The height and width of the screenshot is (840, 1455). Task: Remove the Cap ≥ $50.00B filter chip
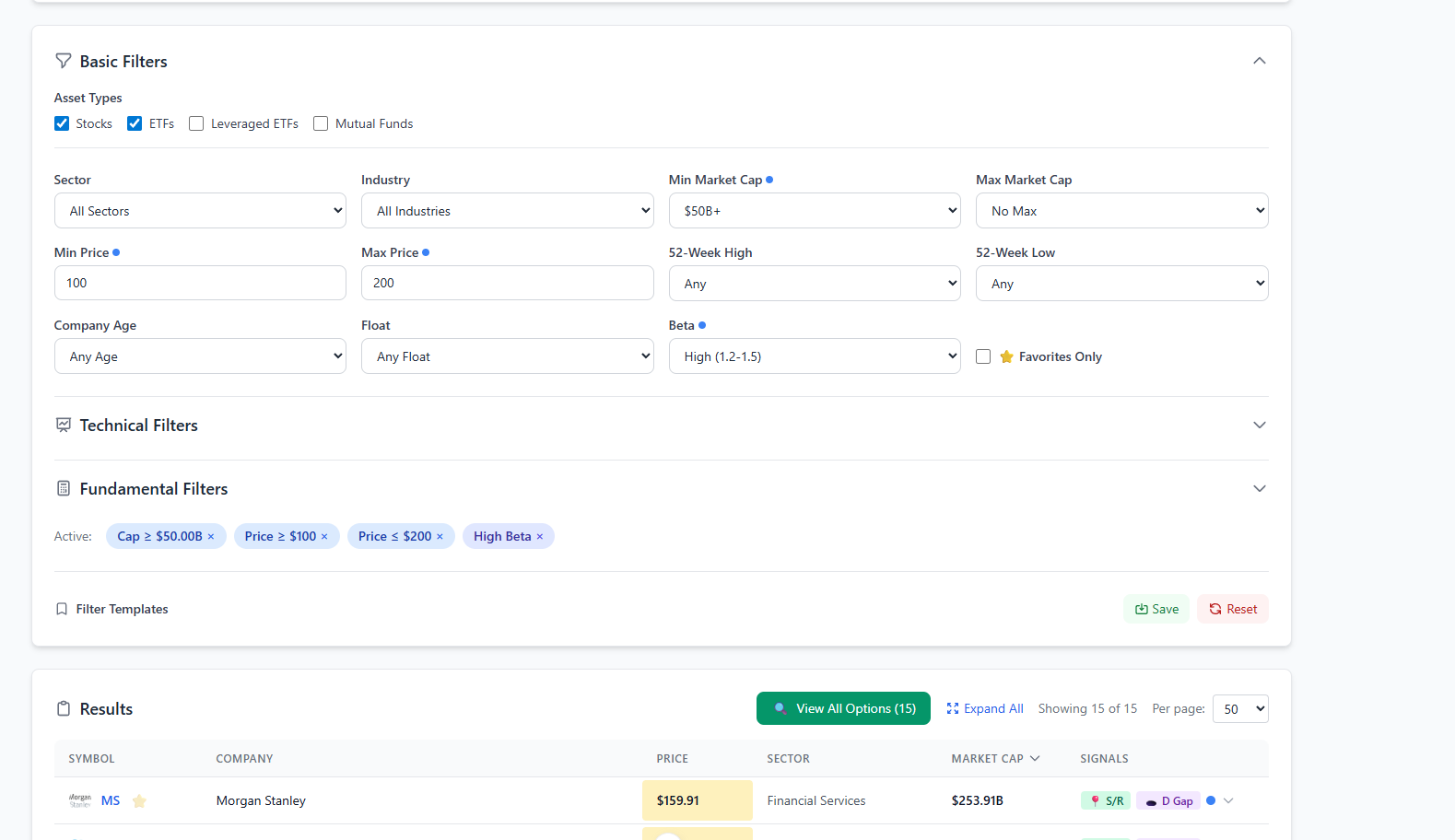[211, 537]
